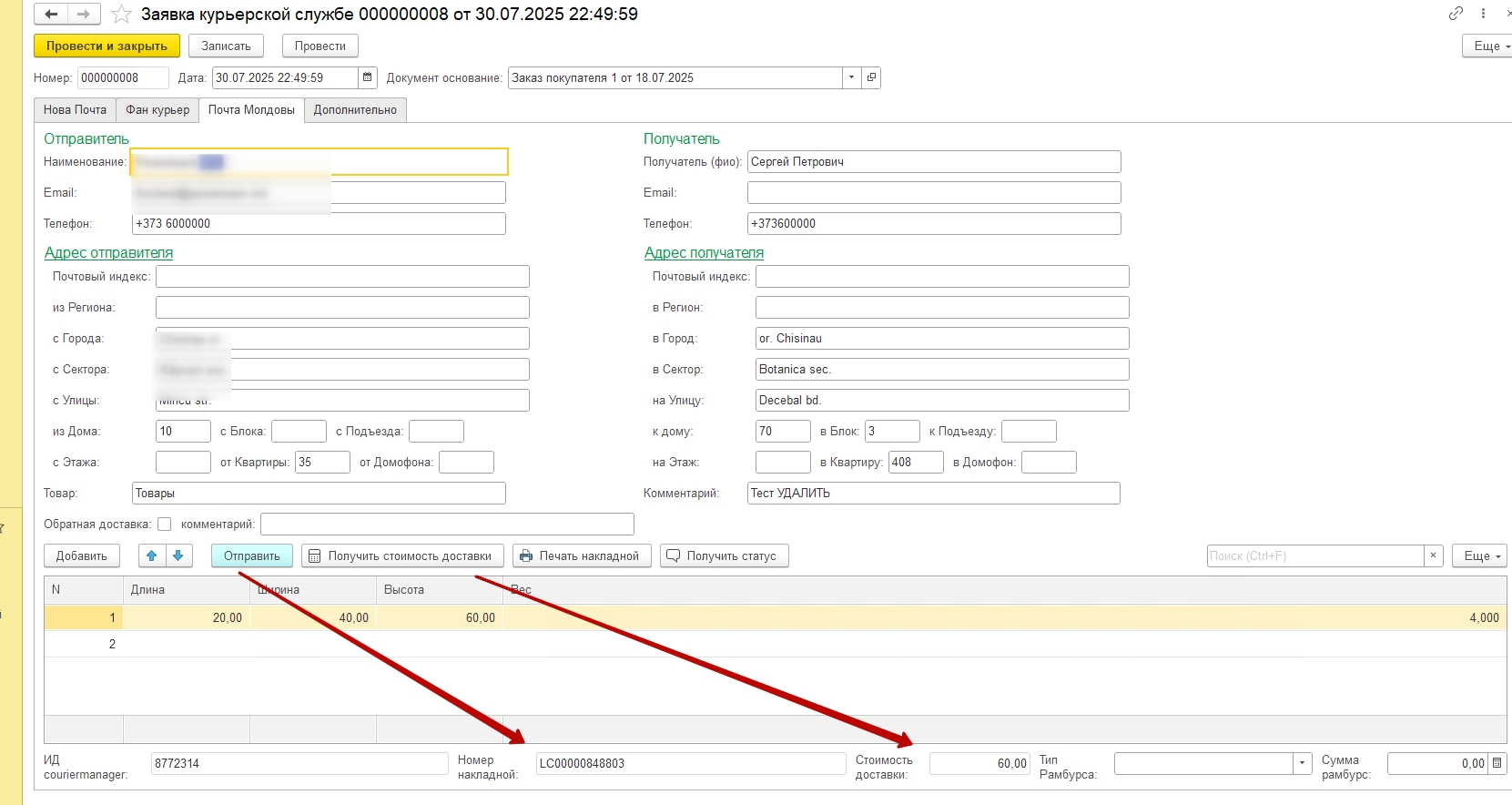
Task: Copy link using the chain icon
Action: tap(1456, 14)
